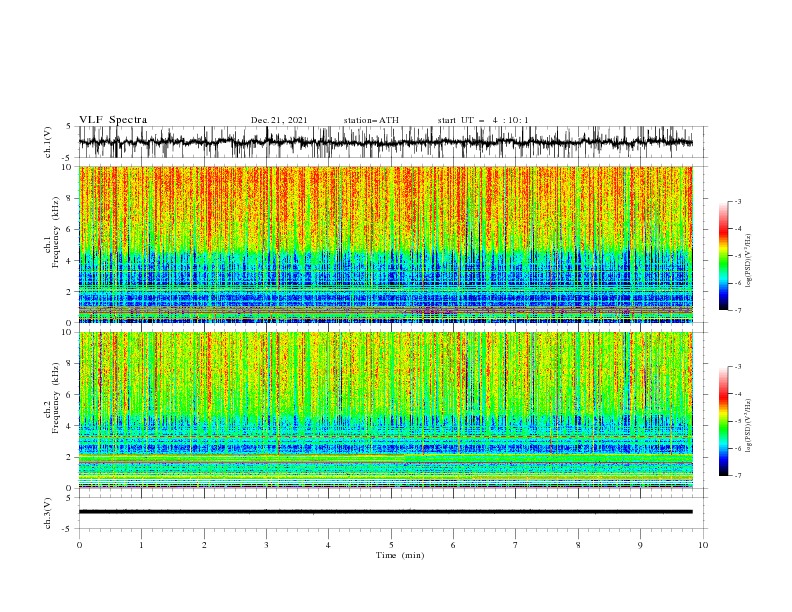Image resolution: width=792 pixels, height=612 pixels.
Task: Click the time axis tick label '0'
Action: point(79,545)
